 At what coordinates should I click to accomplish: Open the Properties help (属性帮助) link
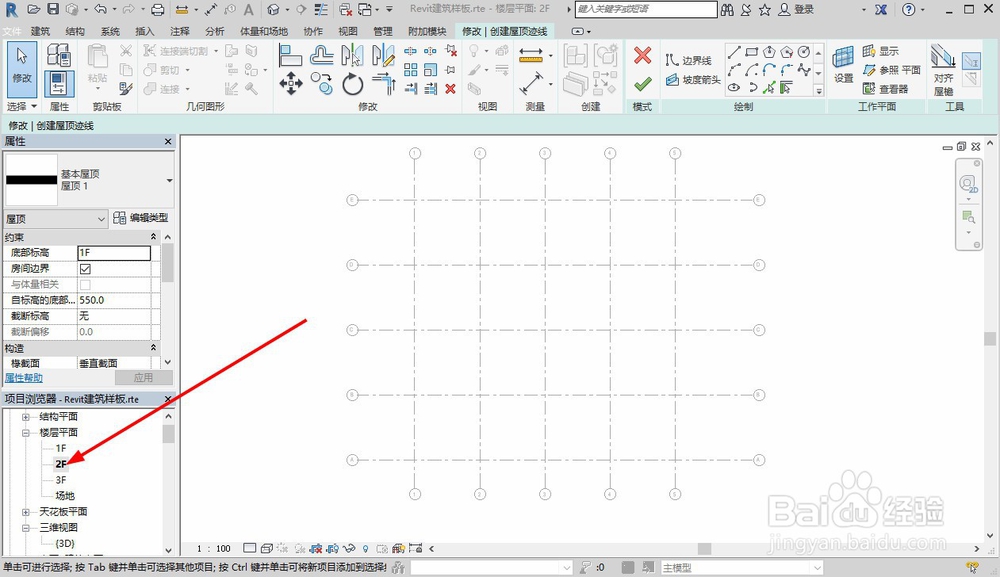[x=24, y=378]
